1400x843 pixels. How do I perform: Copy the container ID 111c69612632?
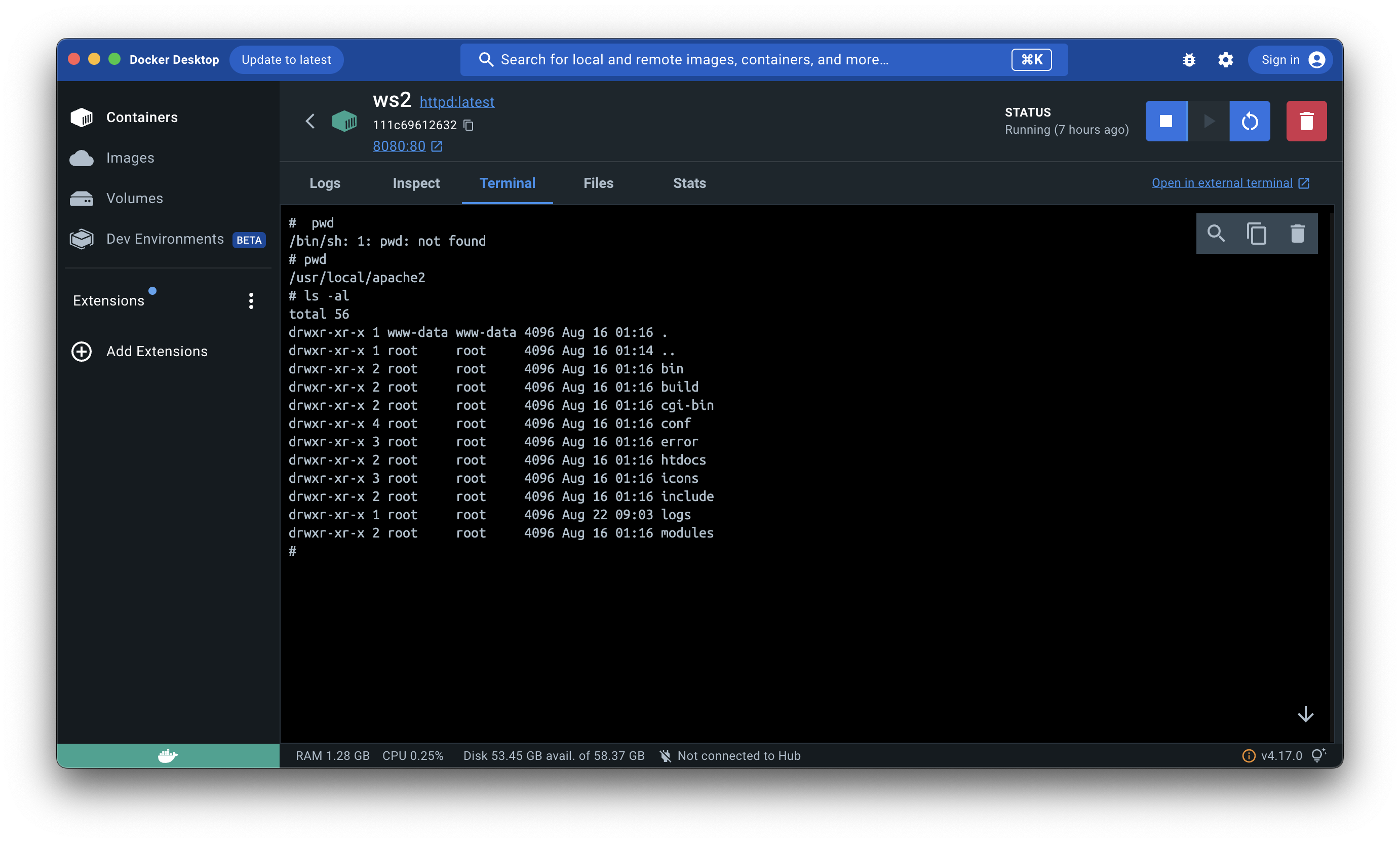(469, 125)
